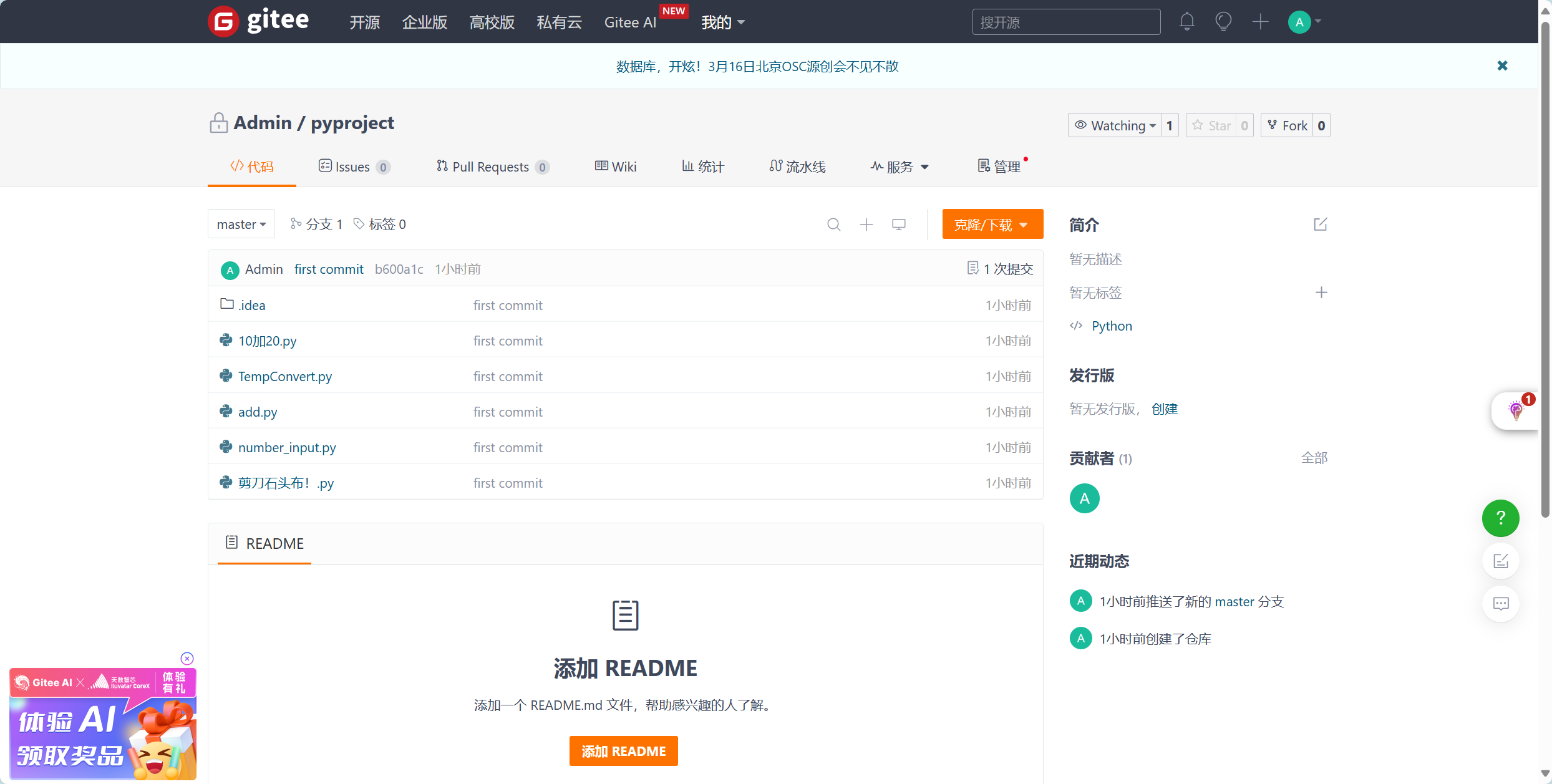Expand the master branch selector
1552x784 pixels.
click(x=241, y=224)
